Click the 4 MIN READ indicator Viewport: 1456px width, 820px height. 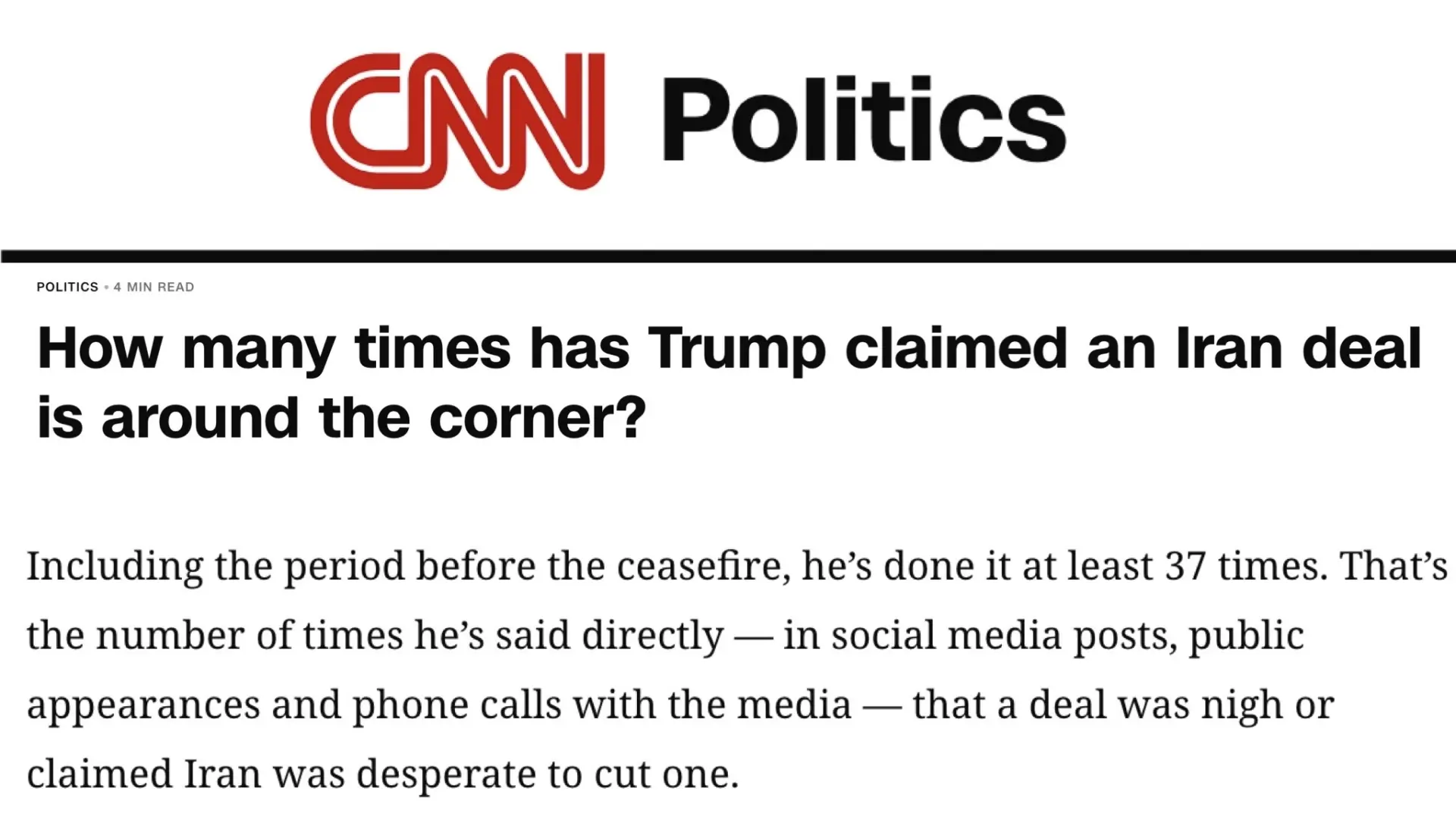(154, 287)
